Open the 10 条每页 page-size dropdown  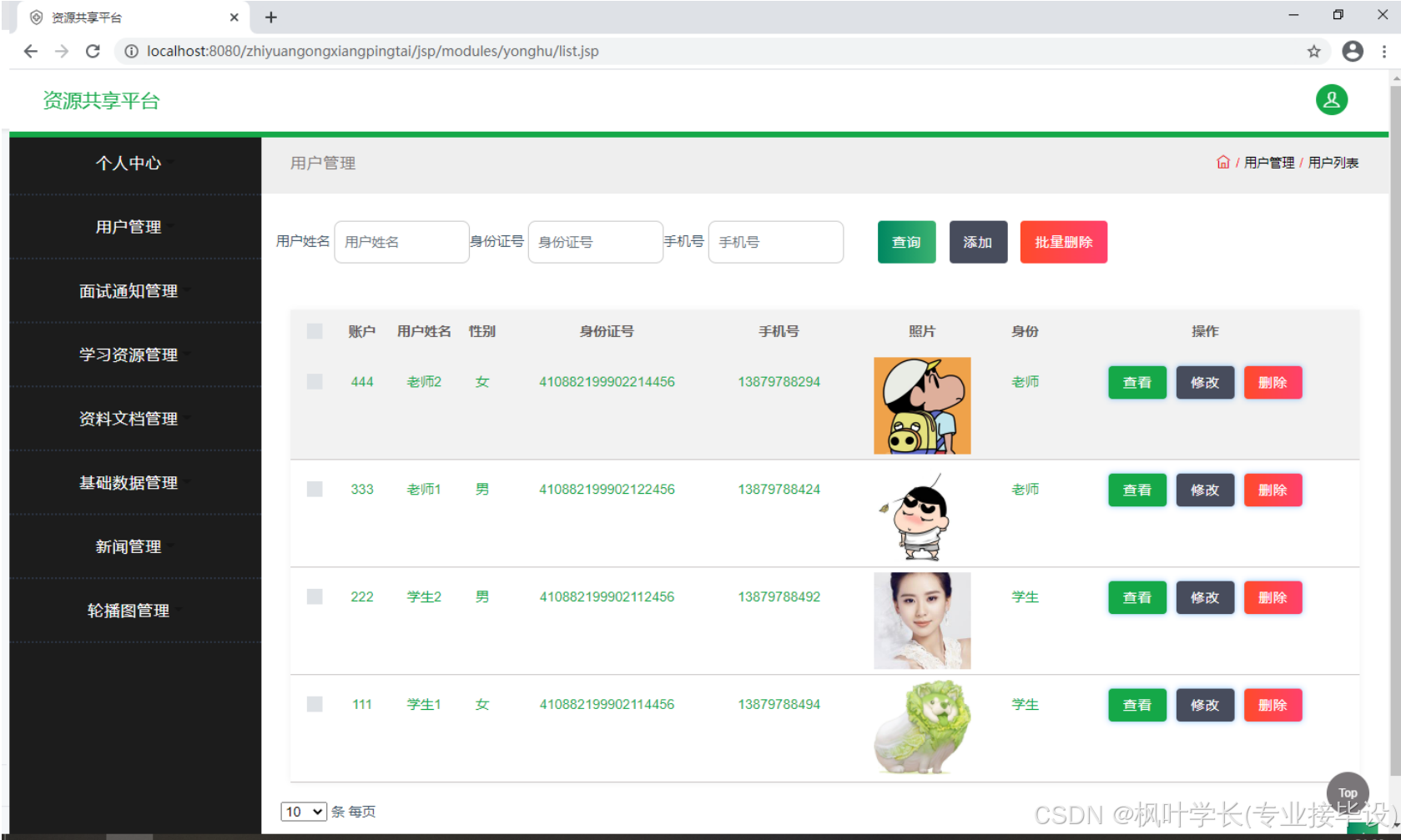(304, 812)
